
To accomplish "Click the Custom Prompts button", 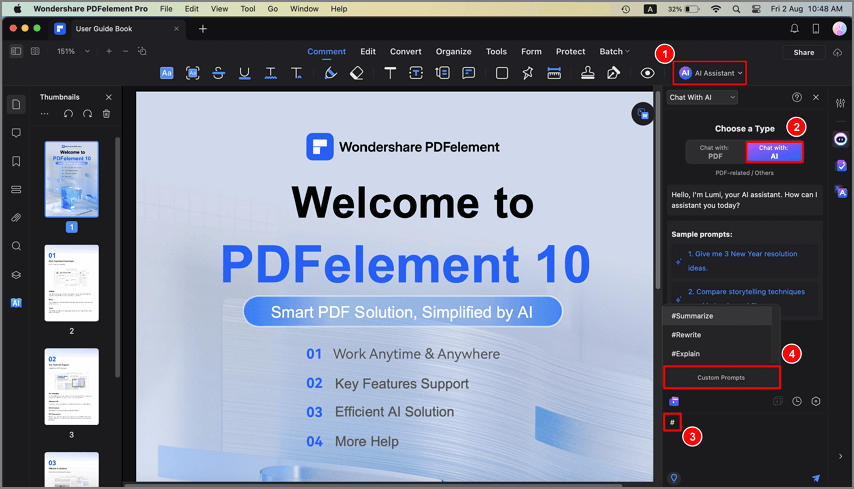I will tap(721, 377).
